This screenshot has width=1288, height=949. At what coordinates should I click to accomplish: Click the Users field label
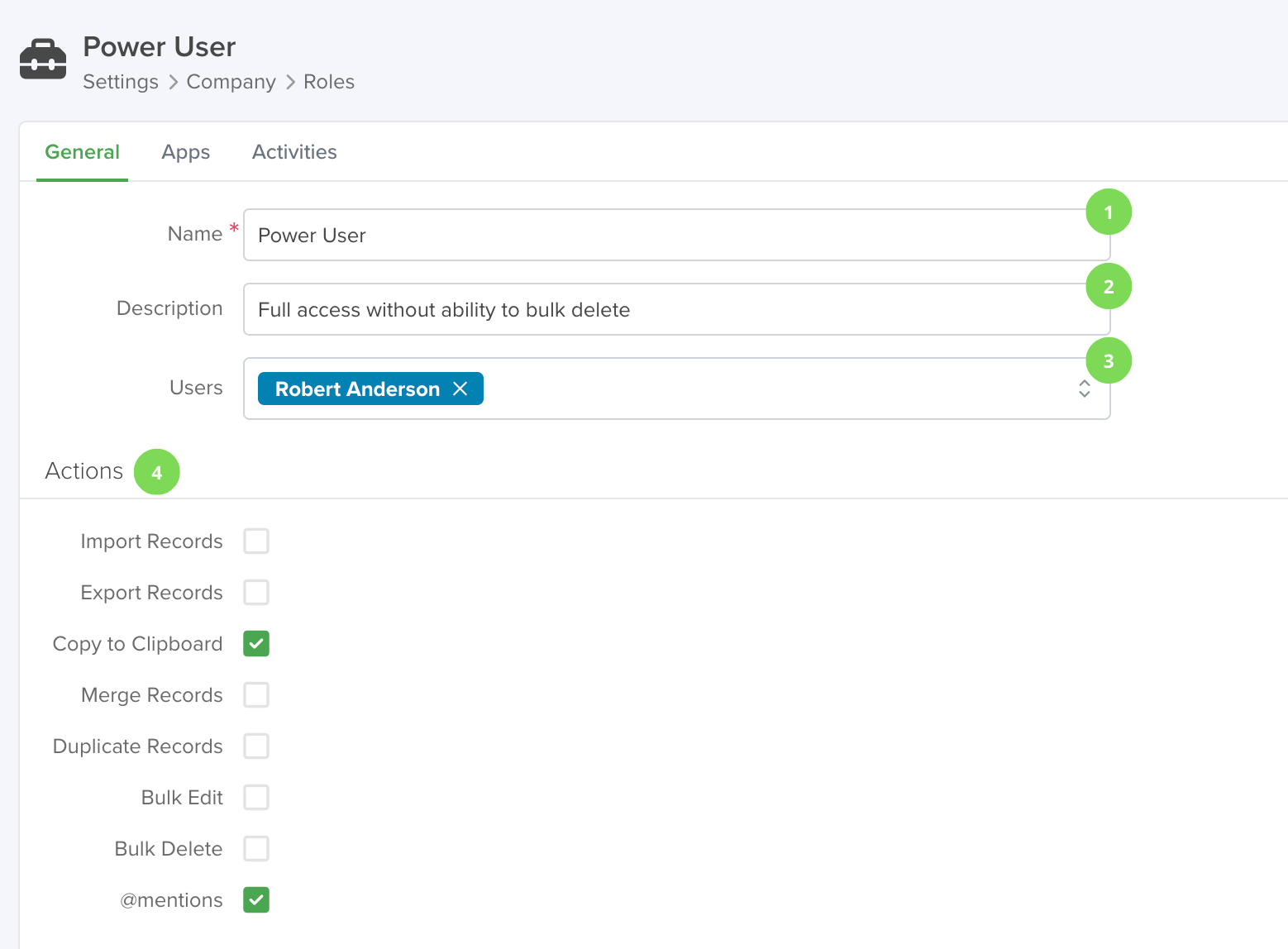(196, 388)
